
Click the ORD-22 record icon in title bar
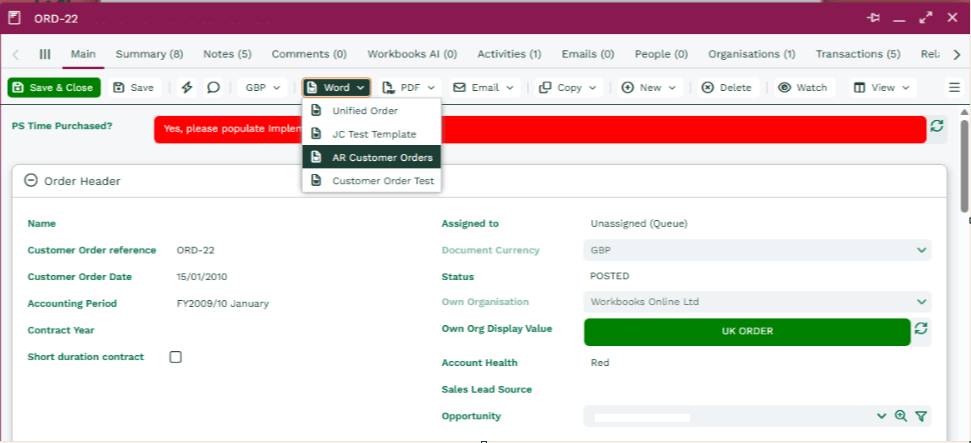pyautogui.click(x=14, y=18)
